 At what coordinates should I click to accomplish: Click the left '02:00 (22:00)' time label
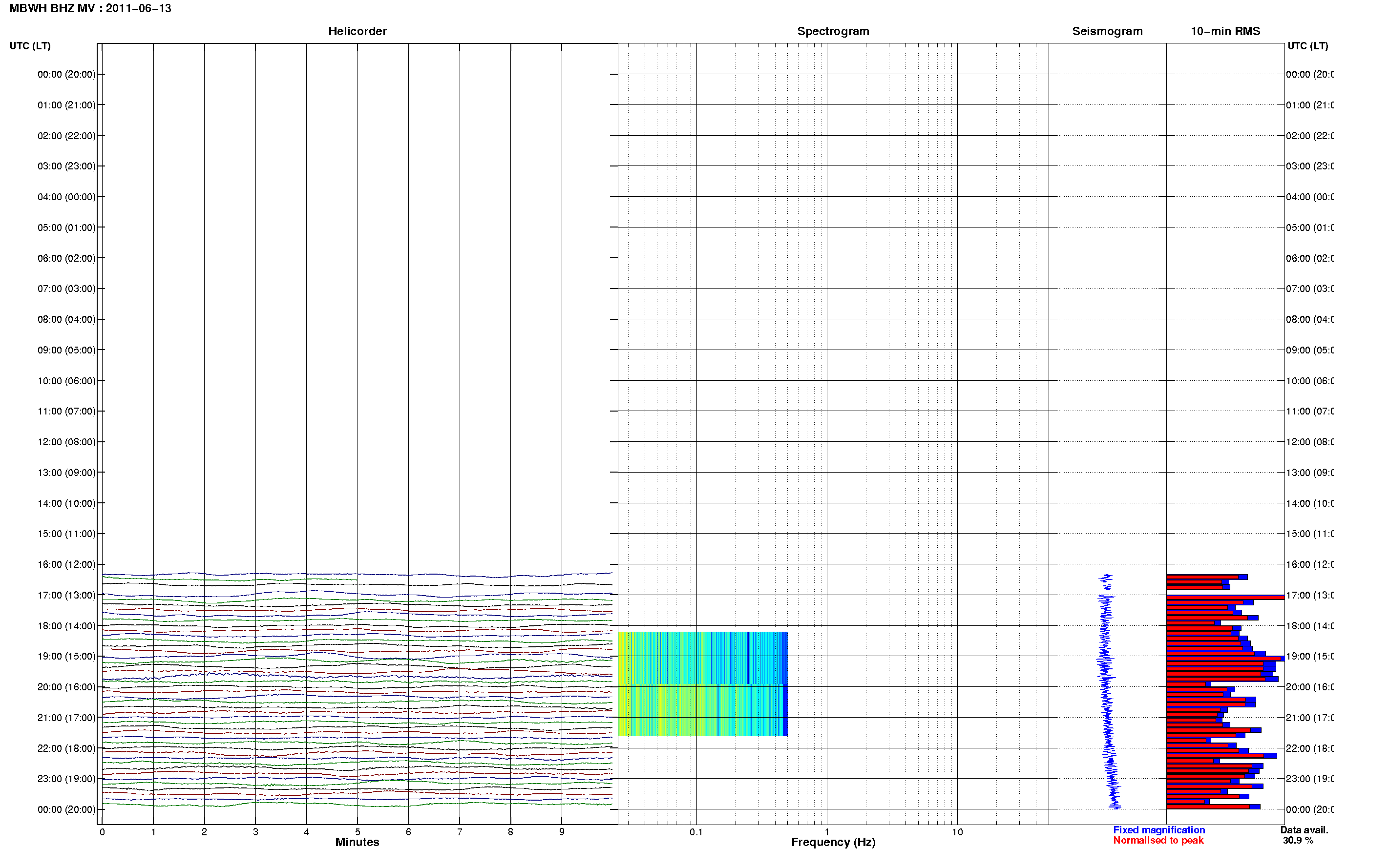66,136
